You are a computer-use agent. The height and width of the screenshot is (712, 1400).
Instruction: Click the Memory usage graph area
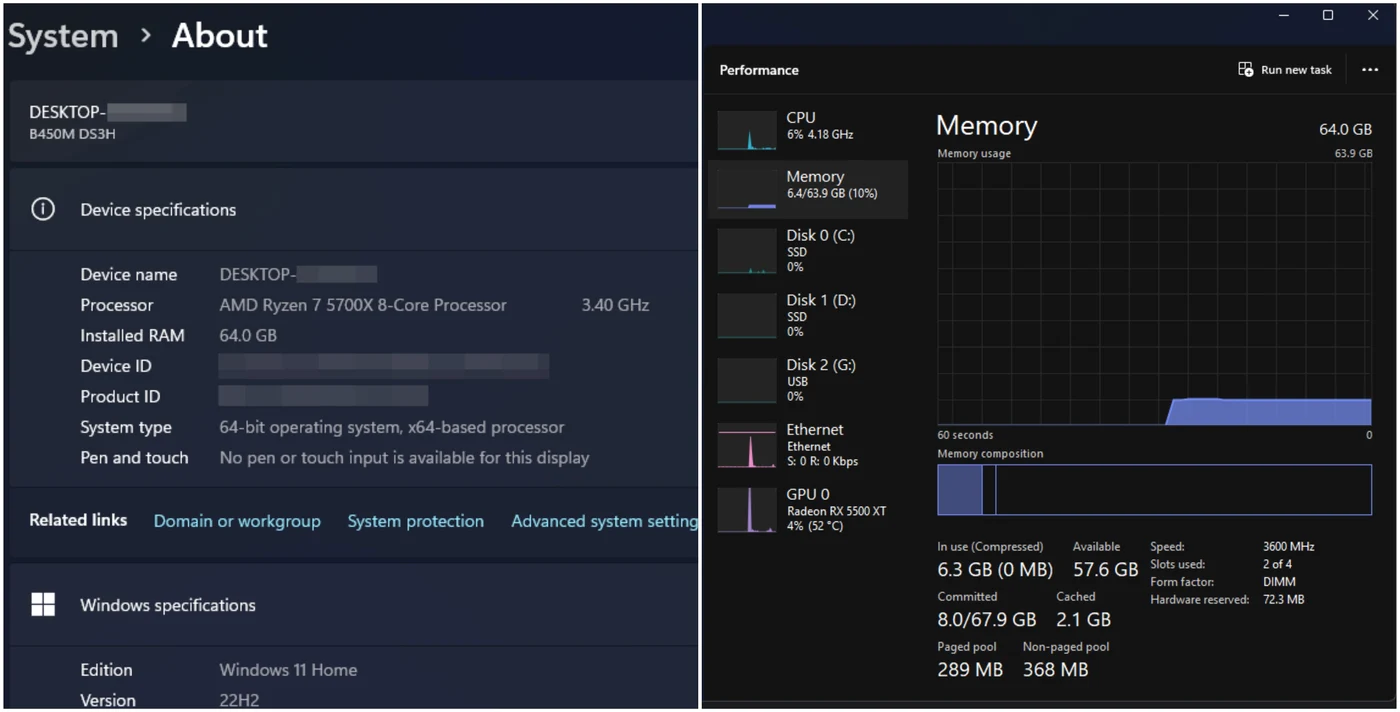1154,294
